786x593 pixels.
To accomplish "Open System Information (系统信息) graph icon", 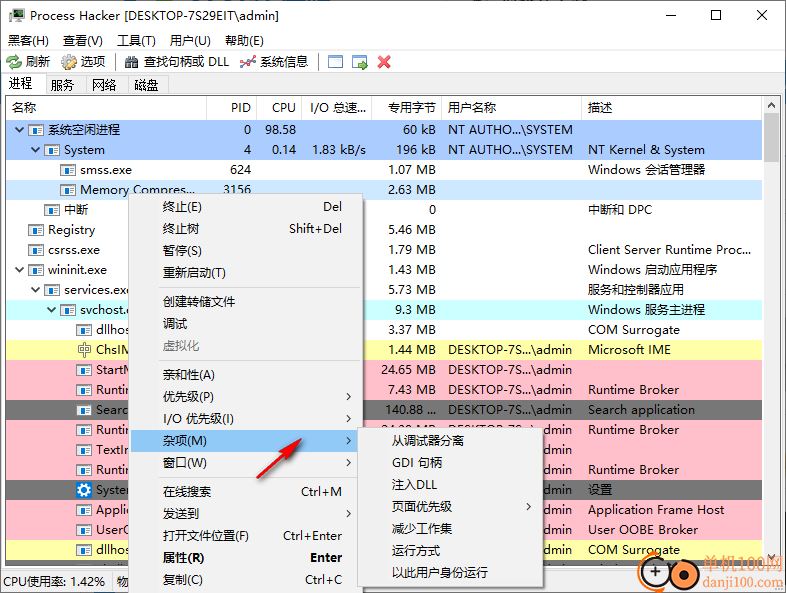I will point(248,62).
